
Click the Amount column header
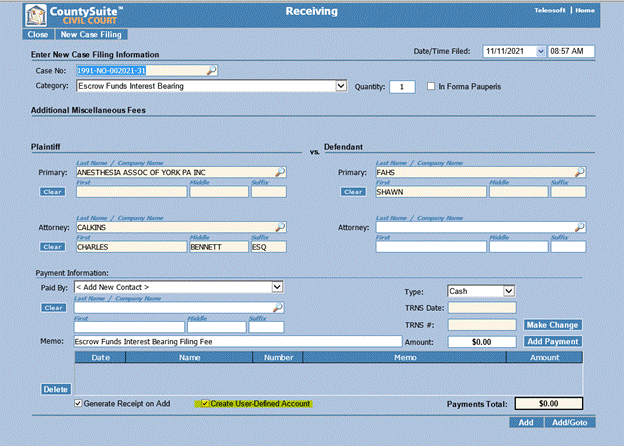tap(545, 357)
